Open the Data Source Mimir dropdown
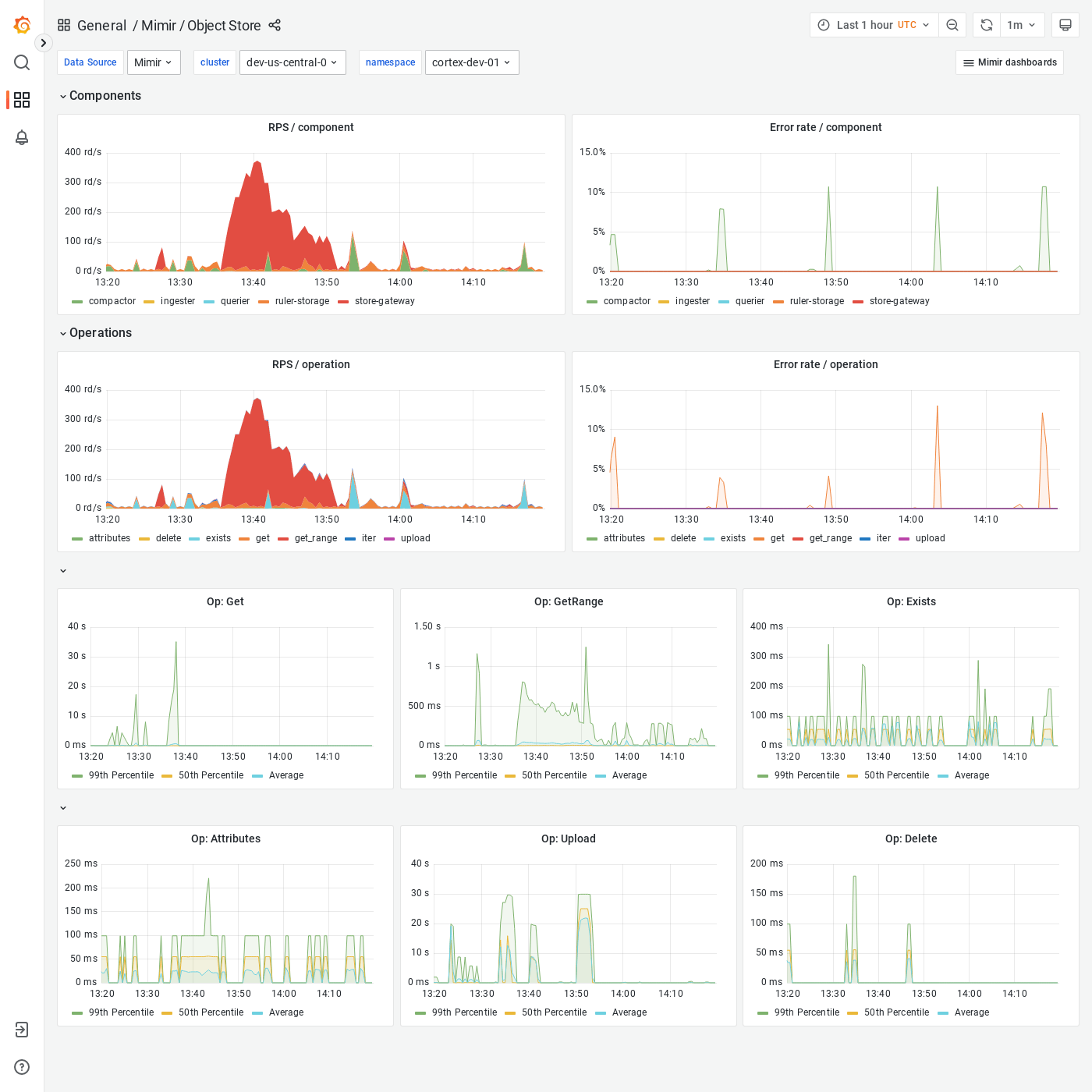1092x1092 pixels. click(x=153, y=62)
